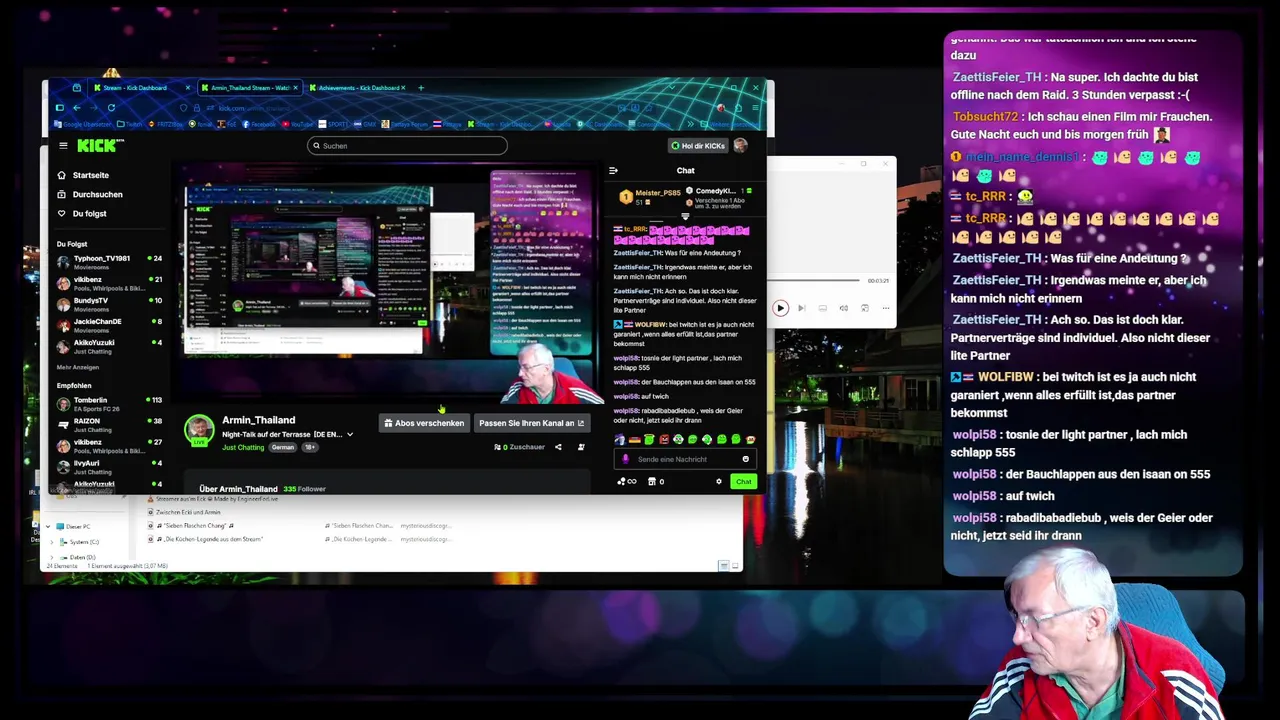Image resolution: width=1280 pixels, height=720 pixels.
Task: Select Daten (D:) in File Explorer tree
Action: (80, 557)
